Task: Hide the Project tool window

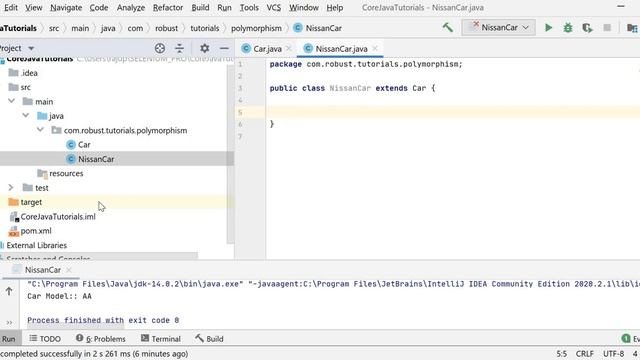Action: [224, 48]
